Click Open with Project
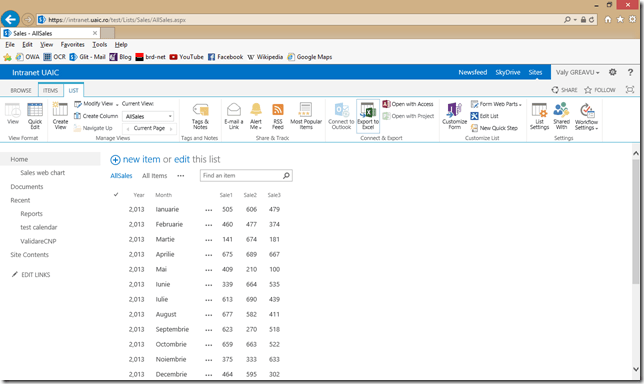This screenshot has width=644, height=384. 408,116
